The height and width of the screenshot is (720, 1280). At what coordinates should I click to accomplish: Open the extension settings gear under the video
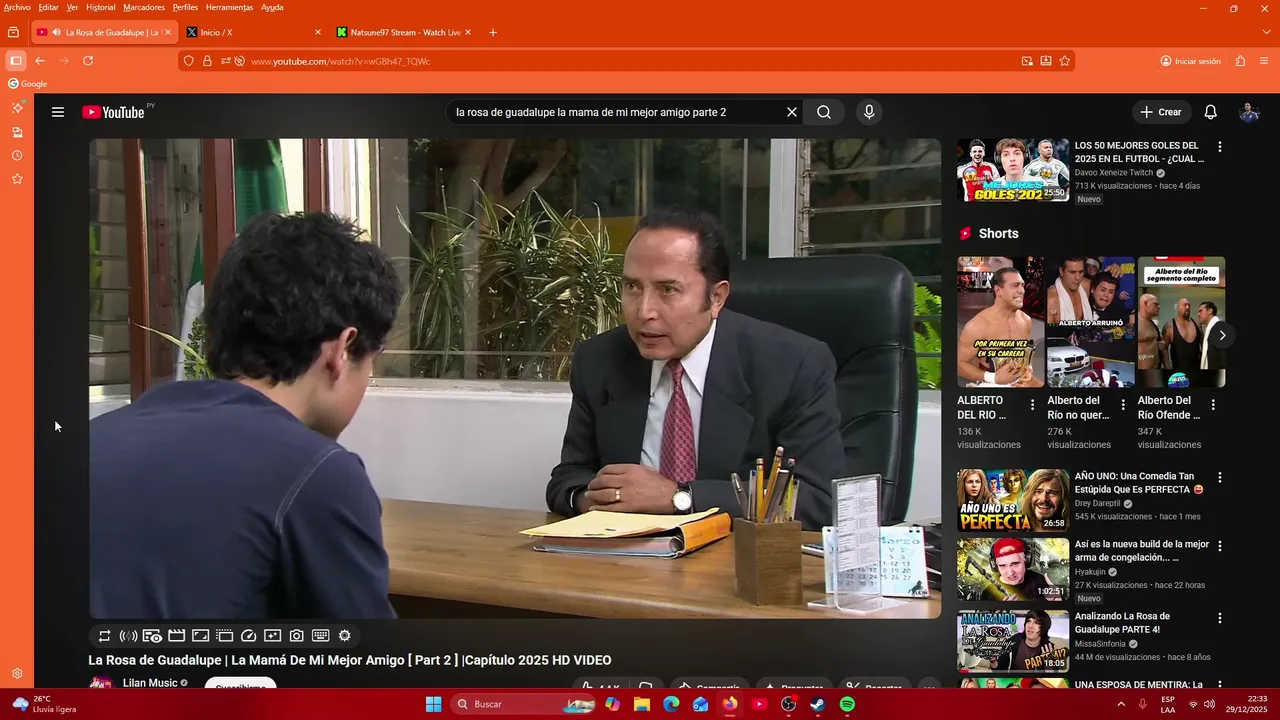coord(345,636)
